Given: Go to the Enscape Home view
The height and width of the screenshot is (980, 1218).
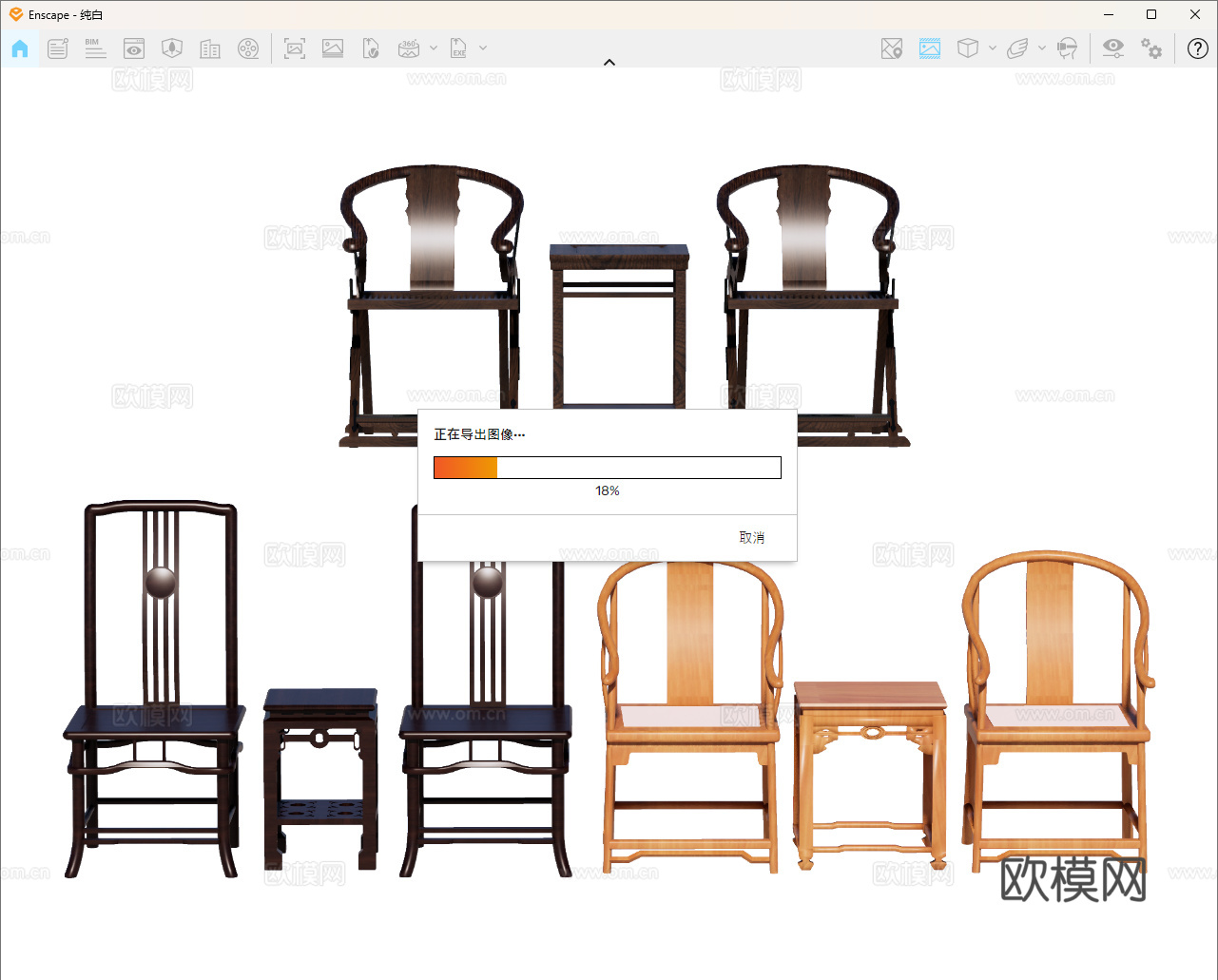Looking at the screenshot, I should point(20,48).
